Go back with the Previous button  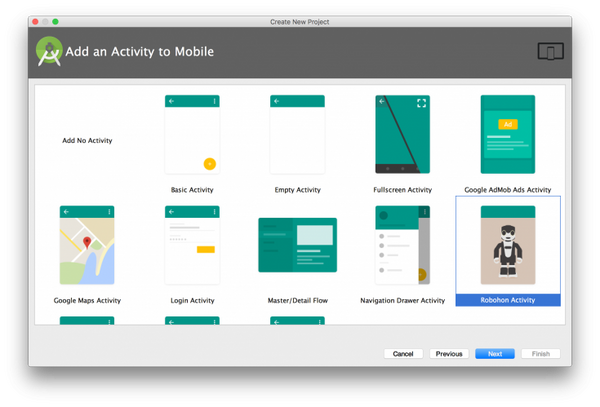(449, 354)
